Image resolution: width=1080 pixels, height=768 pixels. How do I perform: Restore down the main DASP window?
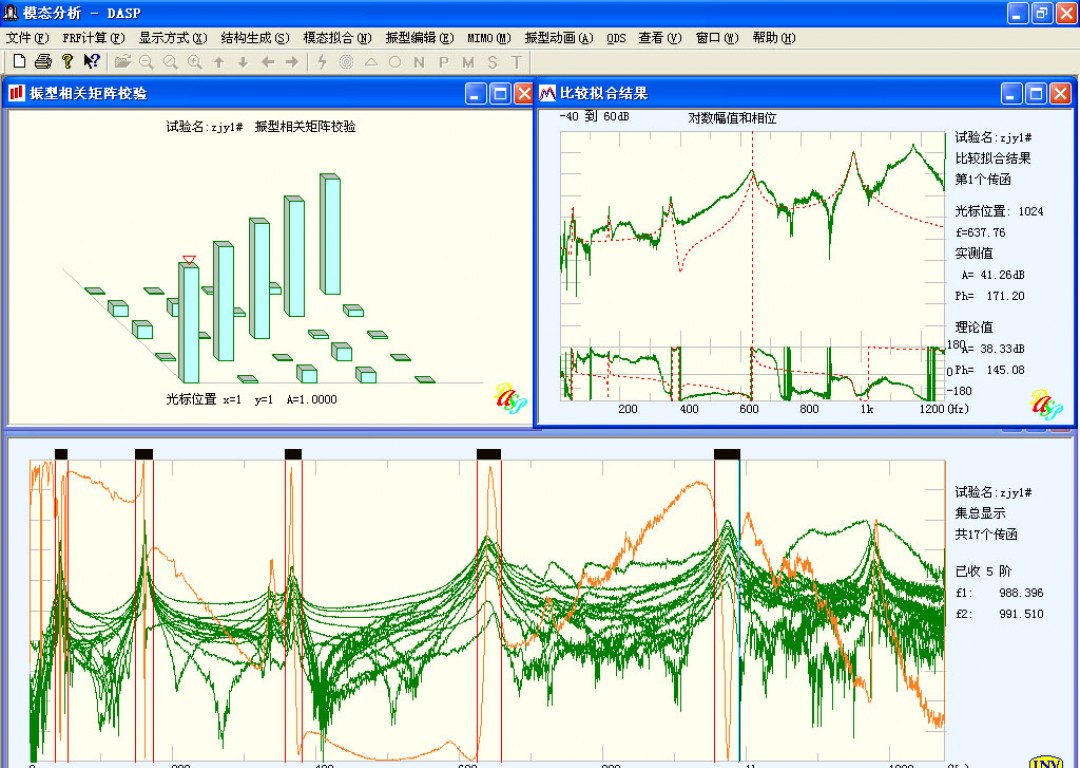[x=1042, y=12]
